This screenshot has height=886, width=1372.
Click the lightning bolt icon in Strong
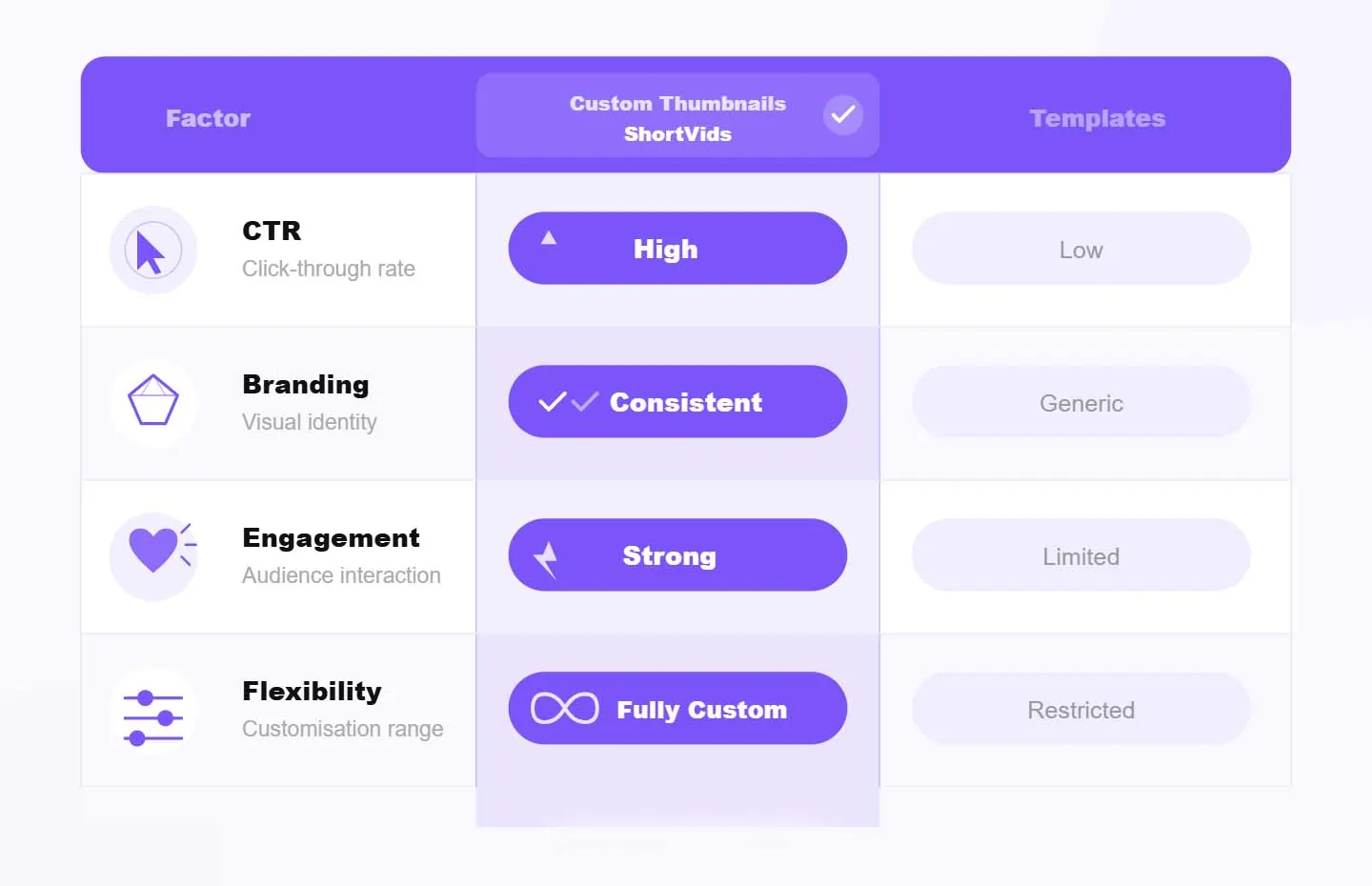point(546,558)
